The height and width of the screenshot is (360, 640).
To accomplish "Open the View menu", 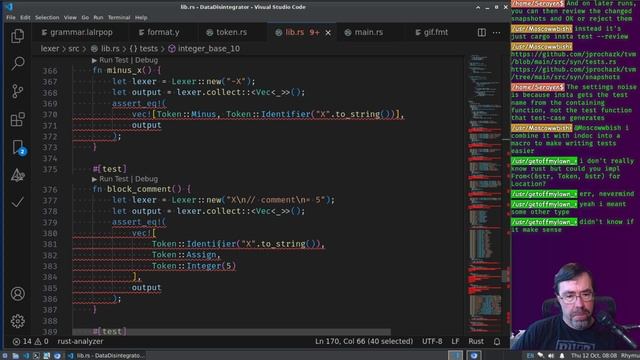I will coord(70,18).
